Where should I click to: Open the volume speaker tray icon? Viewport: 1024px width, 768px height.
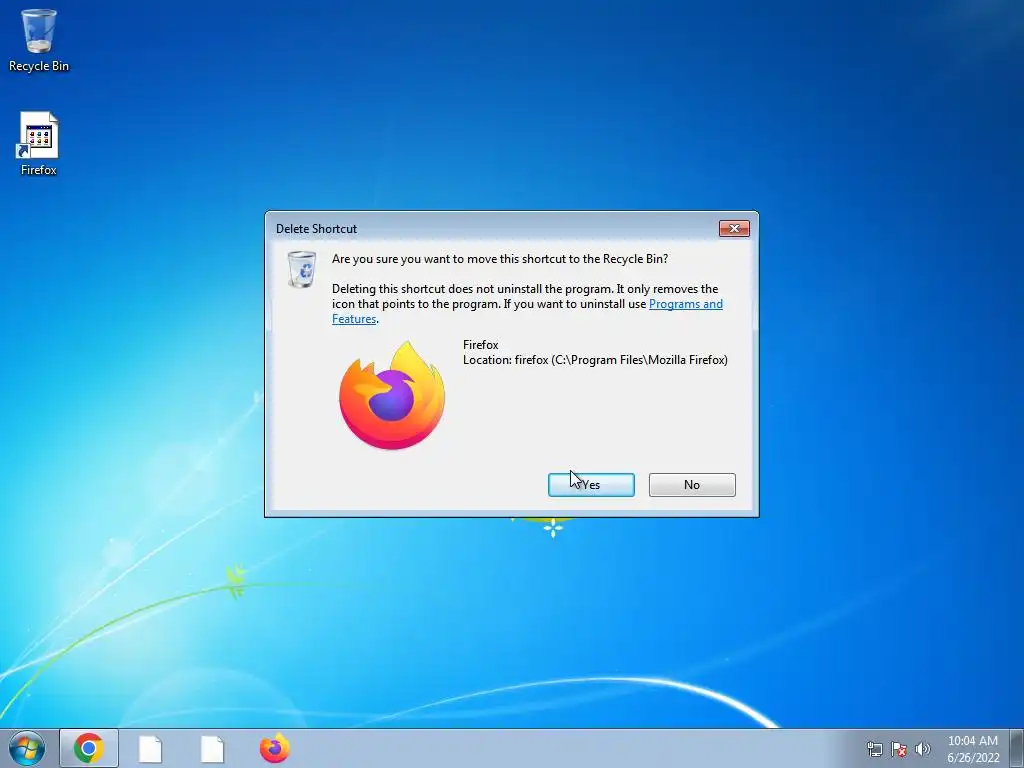923,749
